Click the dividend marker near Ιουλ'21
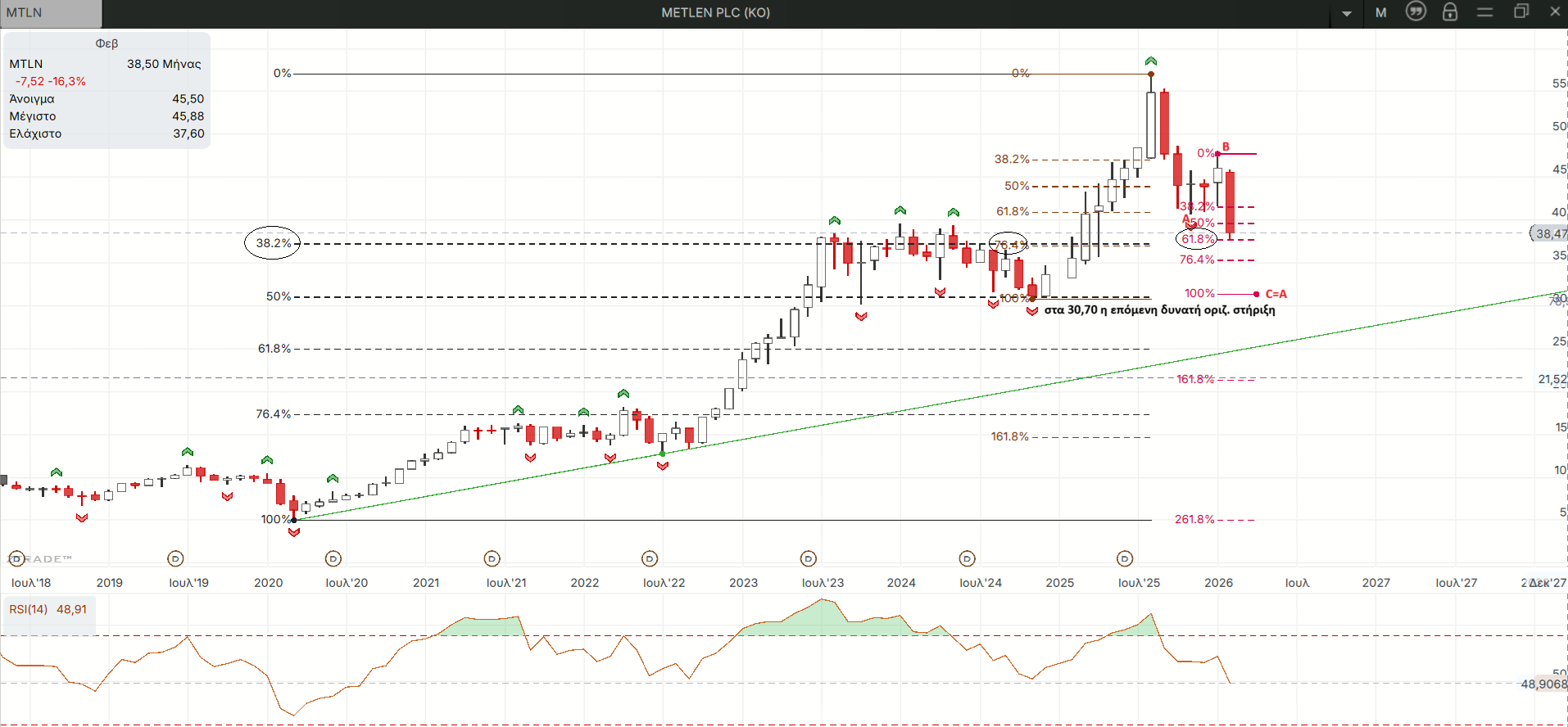This screenshot has height=727, width=1568. tap(492, 558)
